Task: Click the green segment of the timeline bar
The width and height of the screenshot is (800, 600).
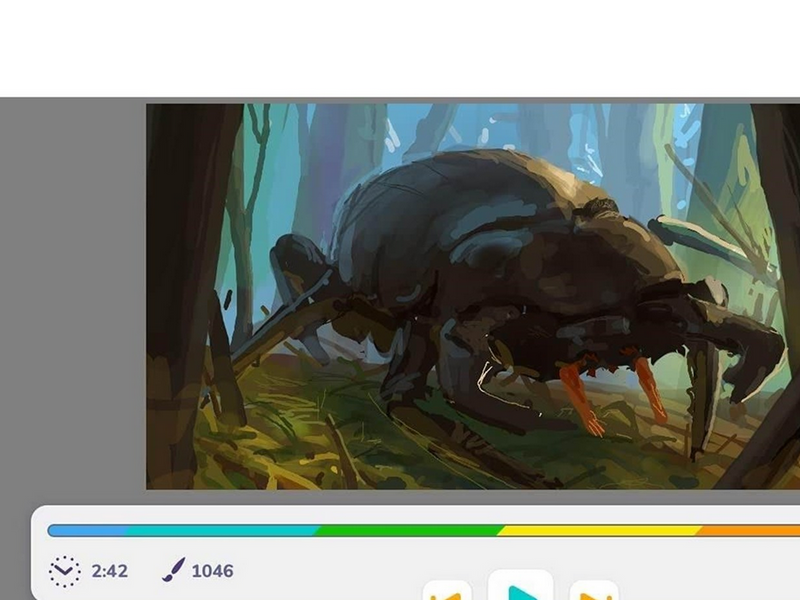Action: click(x=409, y=531)
